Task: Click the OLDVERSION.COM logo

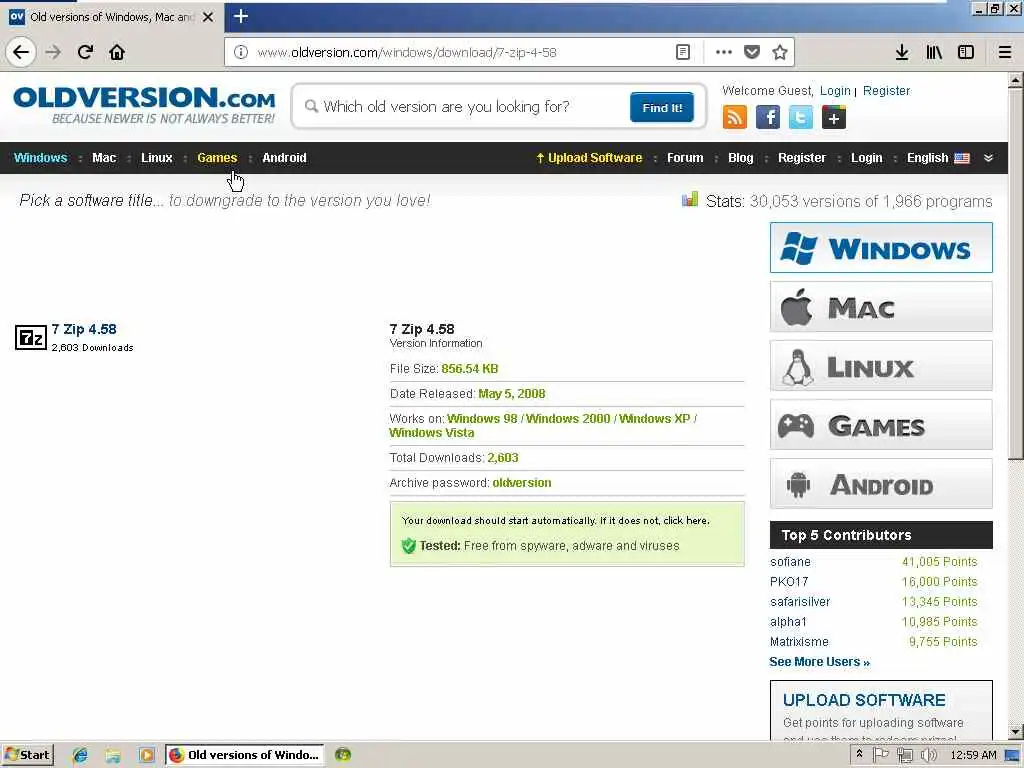Action: [144, 104]
